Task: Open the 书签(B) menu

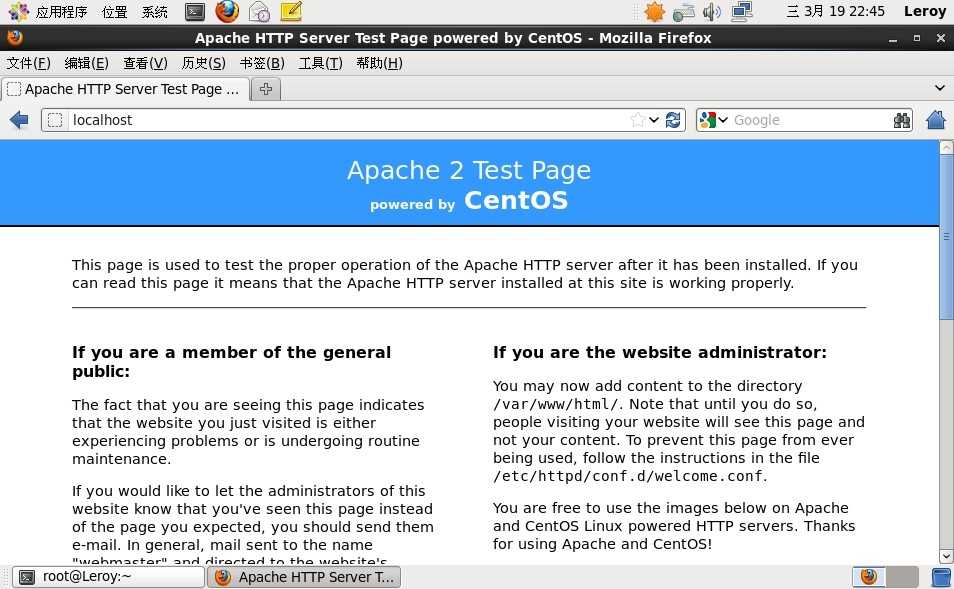Action: point(262,63)
